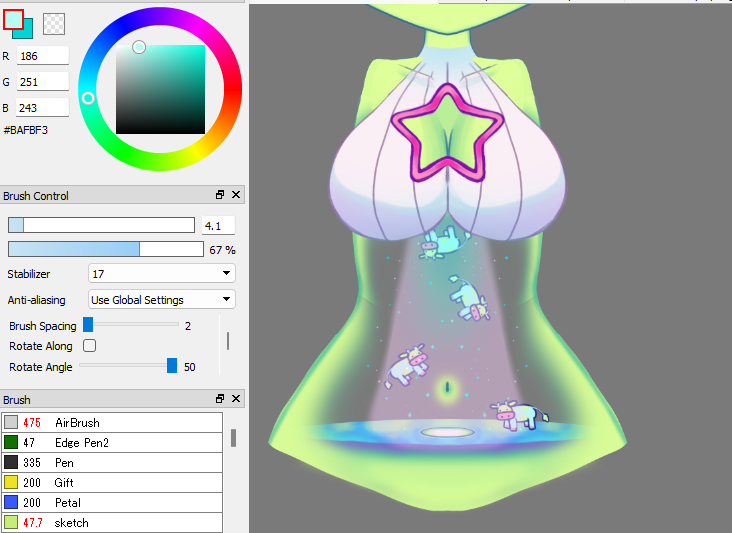Select the foreground color swatch

coord(13,19)
